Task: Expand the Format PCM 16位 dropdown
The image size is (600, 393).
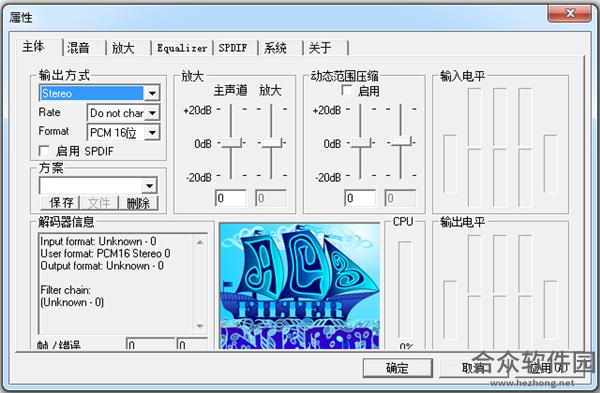Action: click(x=152, y=132)
